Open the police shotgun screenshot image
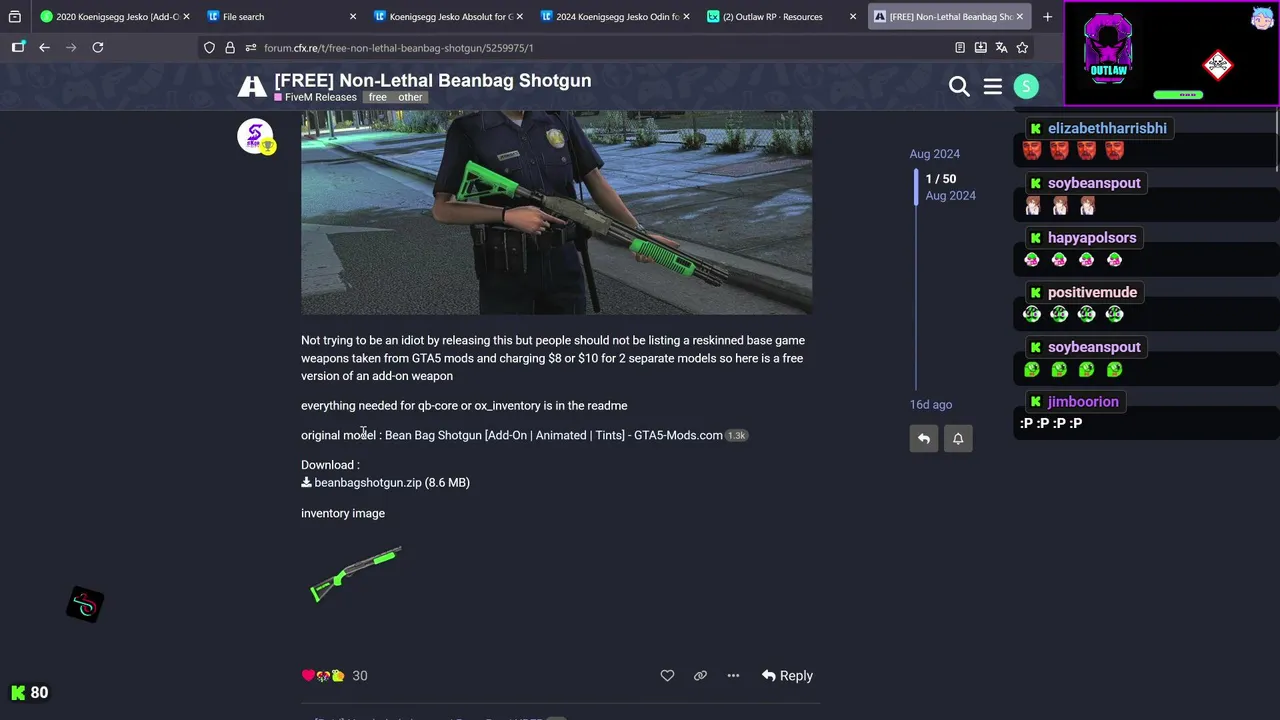This screenshot has height=720, width=1280. [x=556, y=213]
